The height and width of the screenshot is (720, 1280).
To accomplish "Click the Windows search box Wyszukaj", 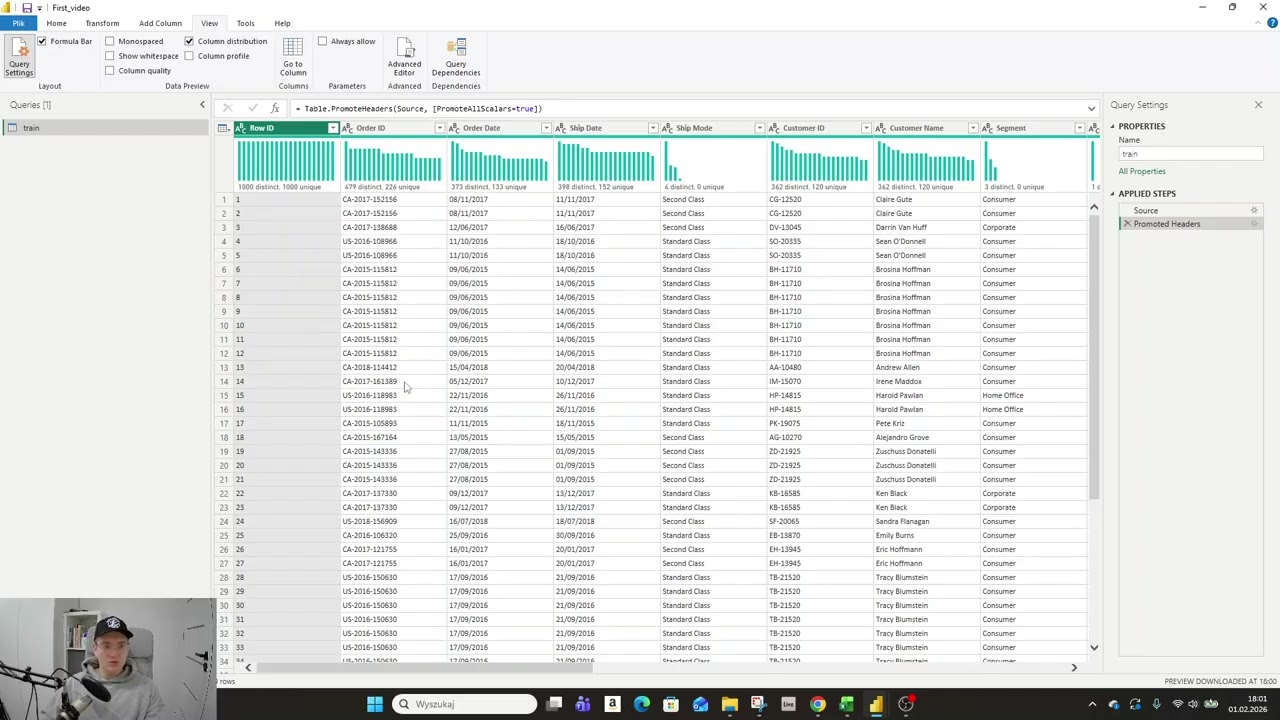I will (x=464, y=704).
